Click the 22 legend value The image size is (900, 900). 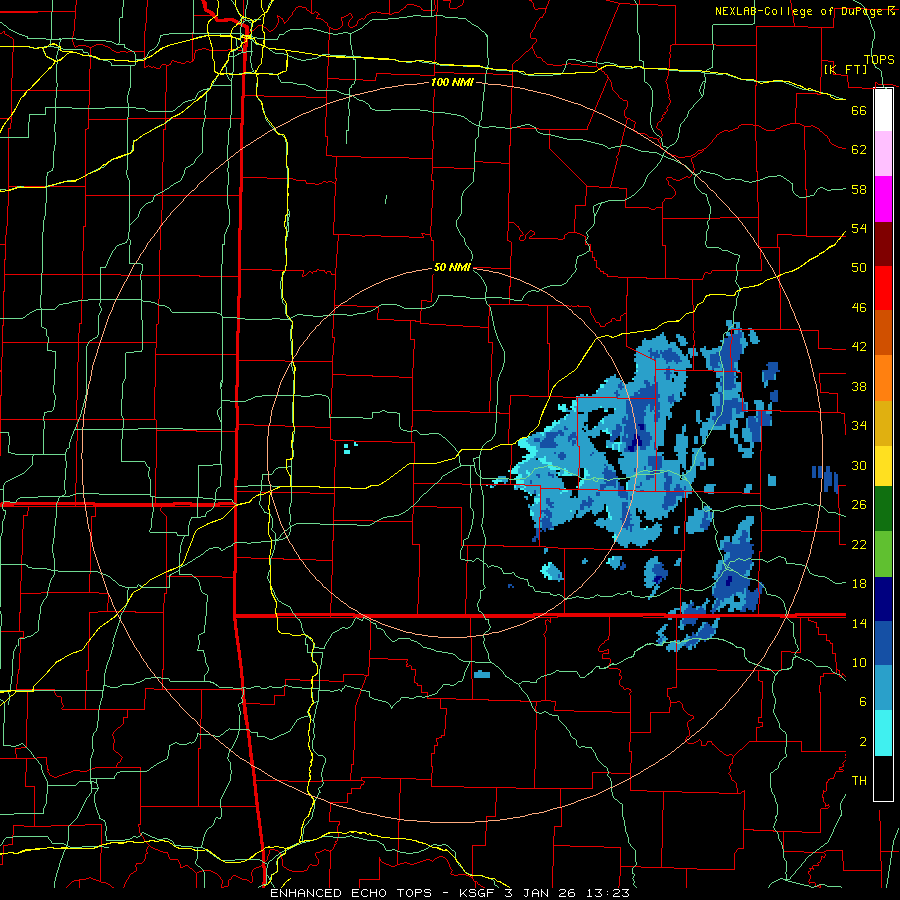[x=859, y=544]
